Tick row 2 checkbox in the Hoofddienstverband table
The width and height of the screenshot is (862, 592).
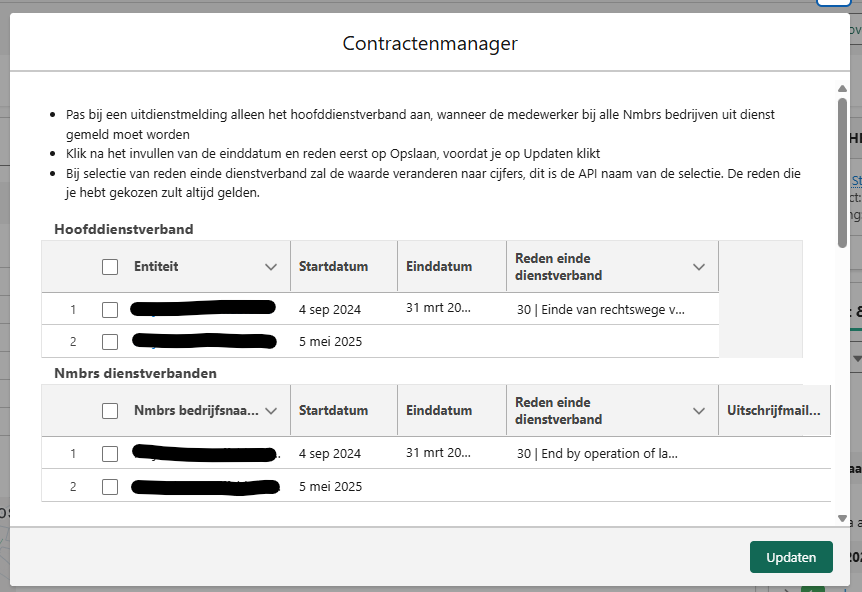coord(110,342)
